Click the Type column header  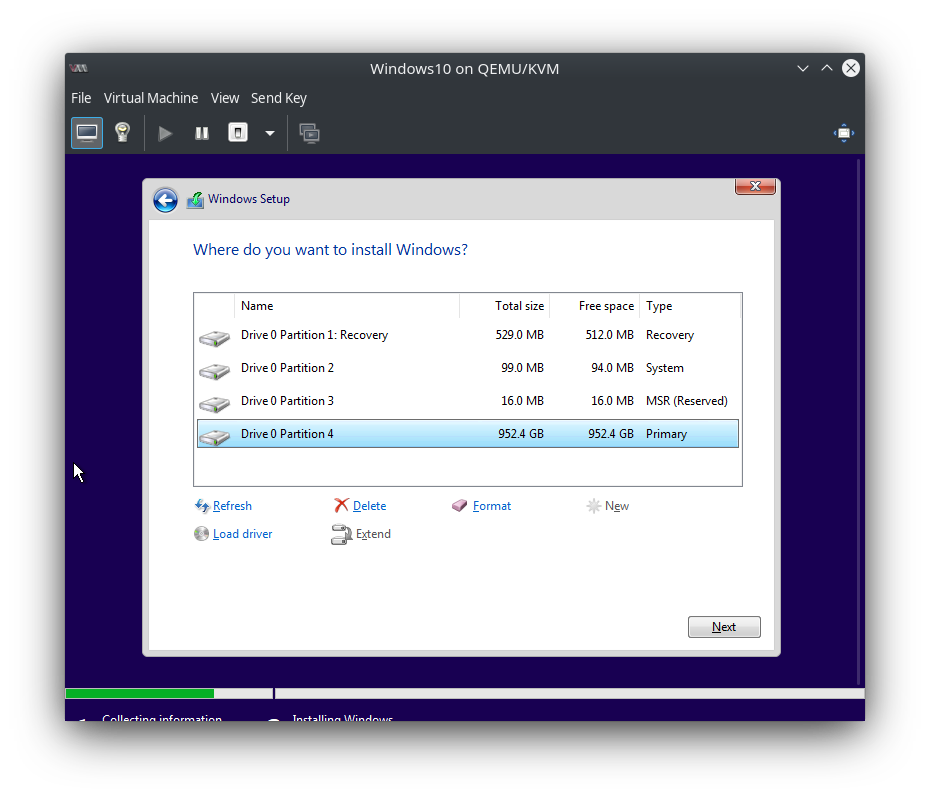690,306
